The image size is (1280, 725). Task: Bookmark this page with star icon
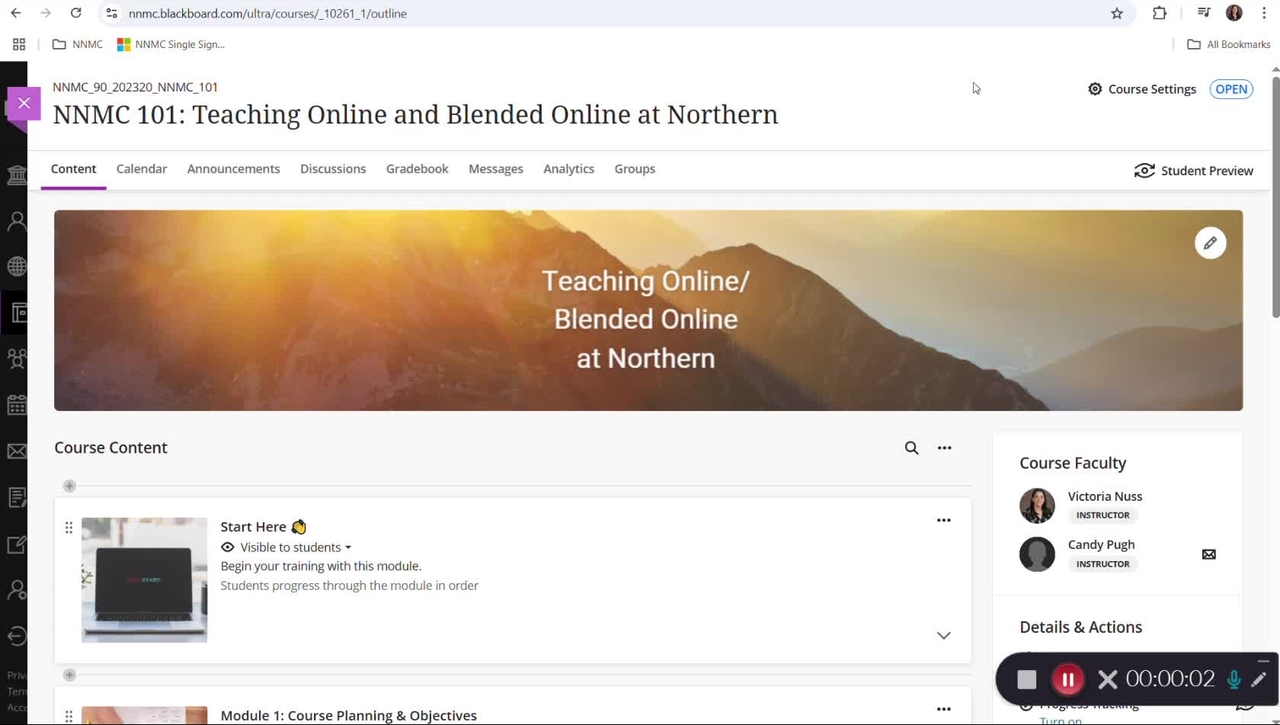(x=1117, y=13)
